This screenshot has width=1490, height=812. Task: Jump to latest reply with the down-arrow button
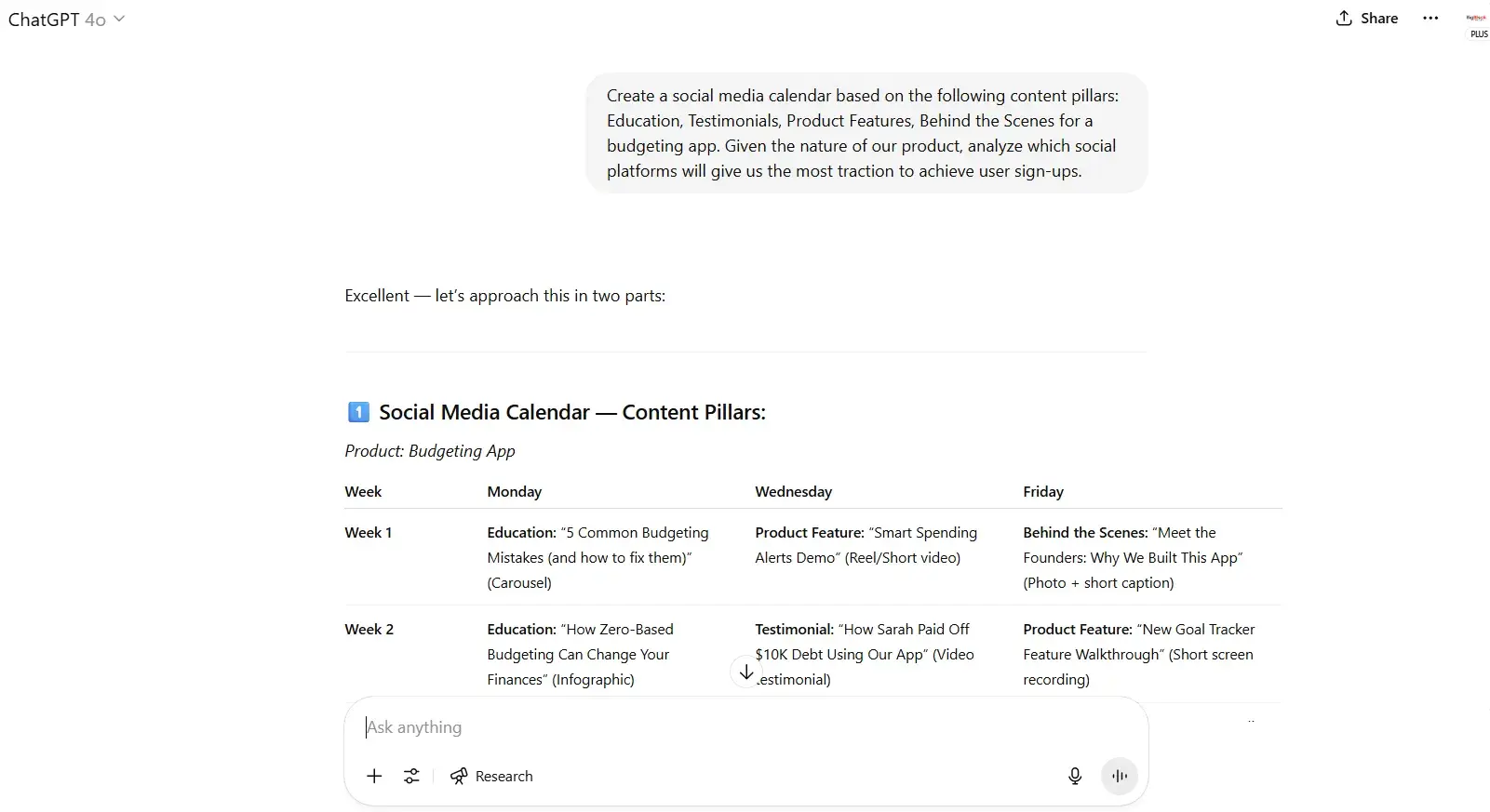click(745, 672)
